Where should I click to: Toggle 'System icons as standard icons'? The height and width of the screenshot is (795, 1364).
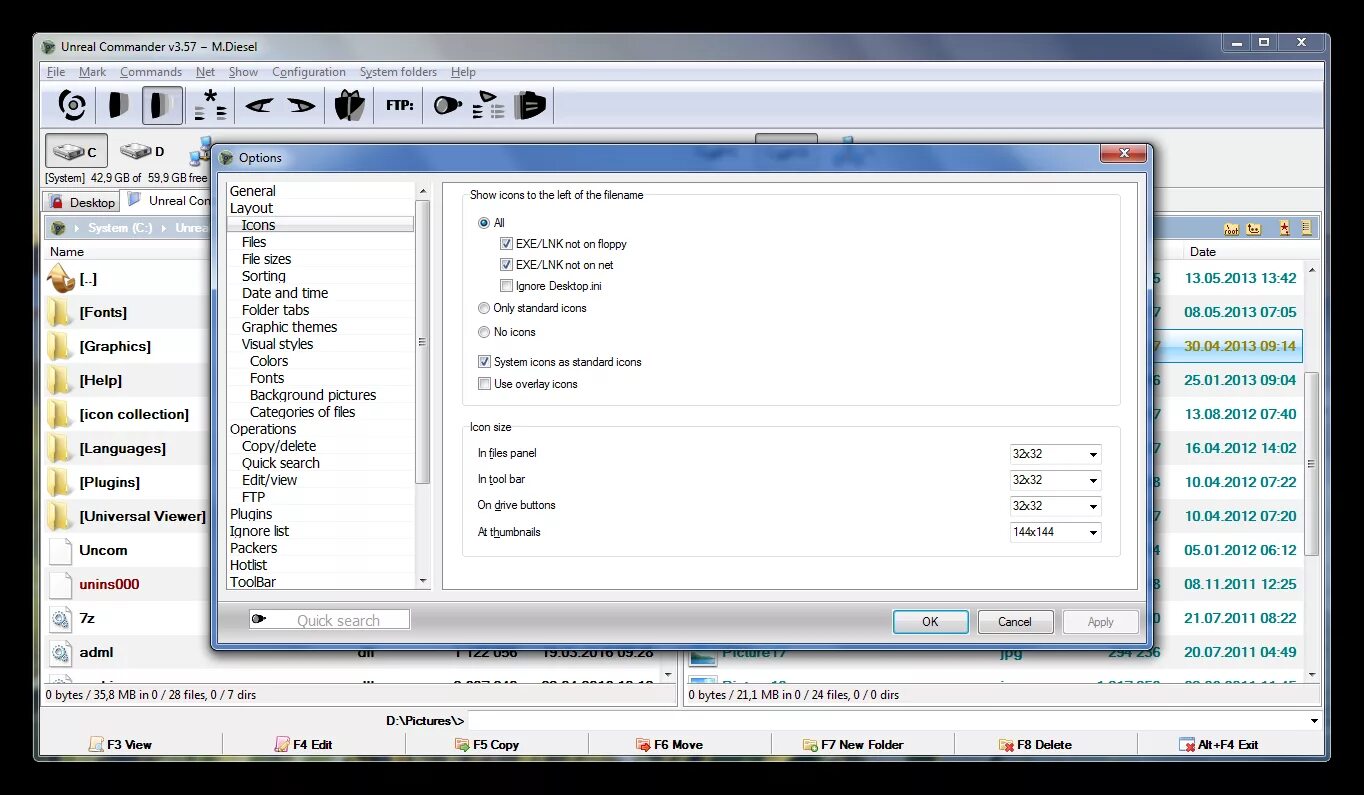click(x=485, y=362)
